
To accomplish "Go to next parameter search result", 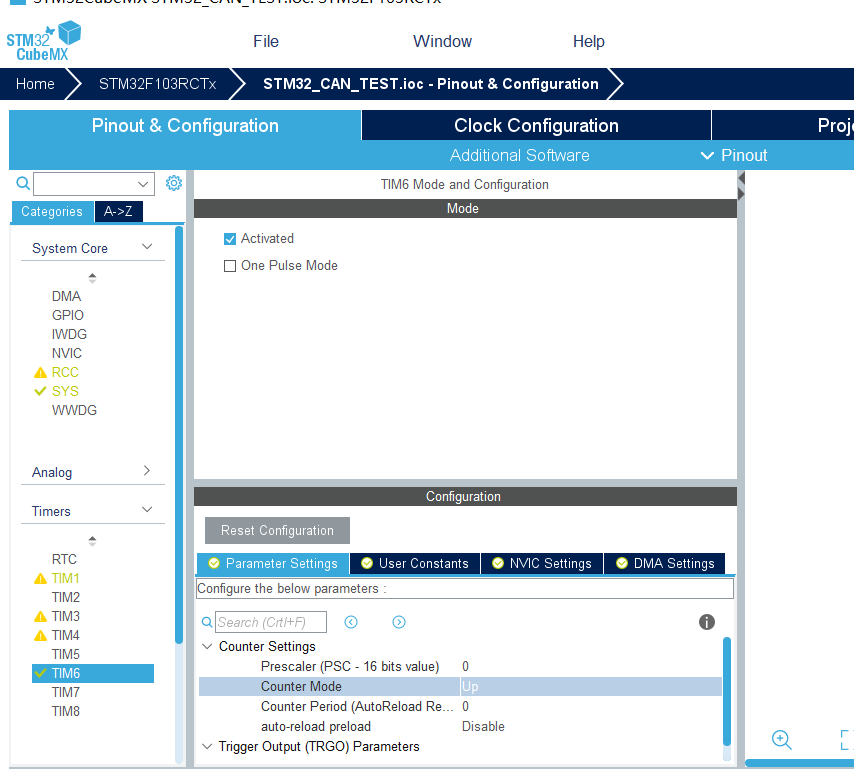I will click(399, 622).
